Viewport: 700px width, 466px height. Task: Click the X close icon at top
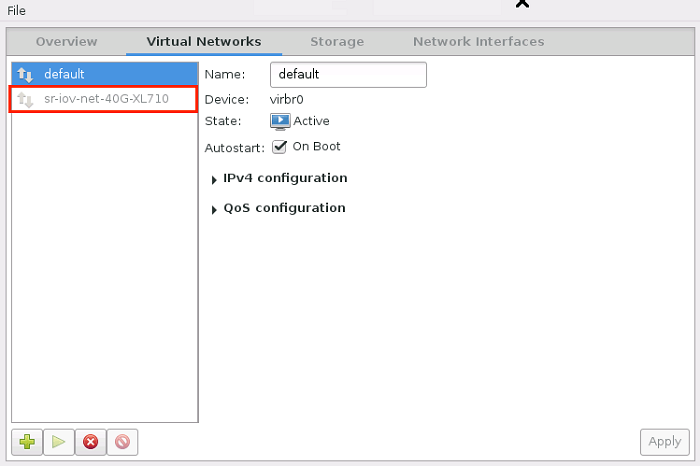521,3
